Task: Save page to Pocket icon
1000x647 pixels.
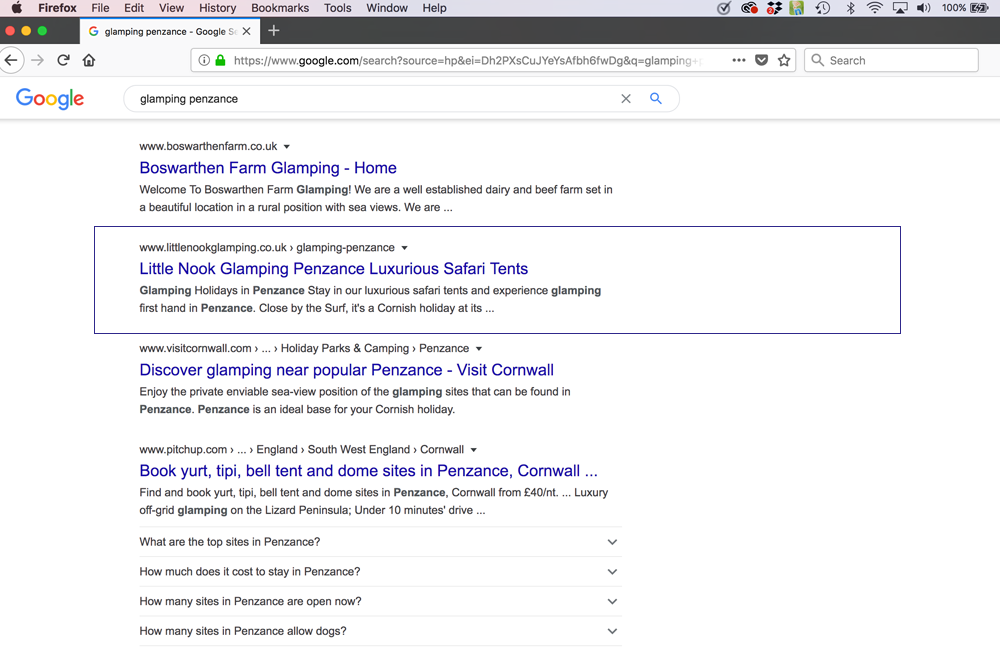Action: pyautogui.click(x=761, y=61)
